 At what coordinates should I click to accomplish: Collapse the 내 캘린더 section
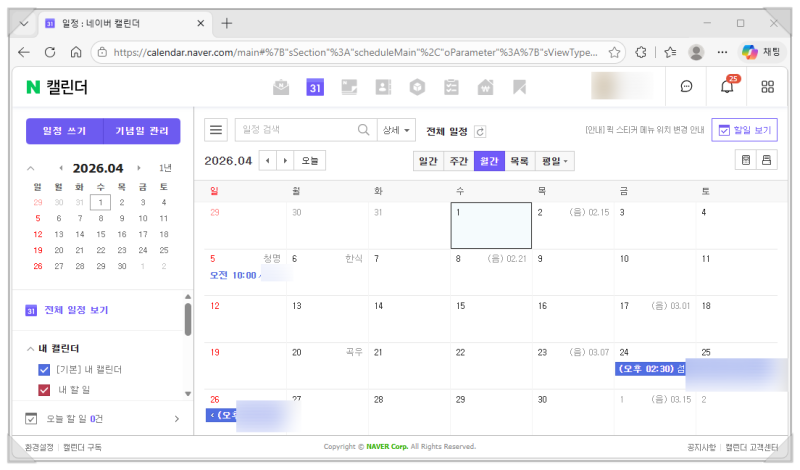point(31,349)
